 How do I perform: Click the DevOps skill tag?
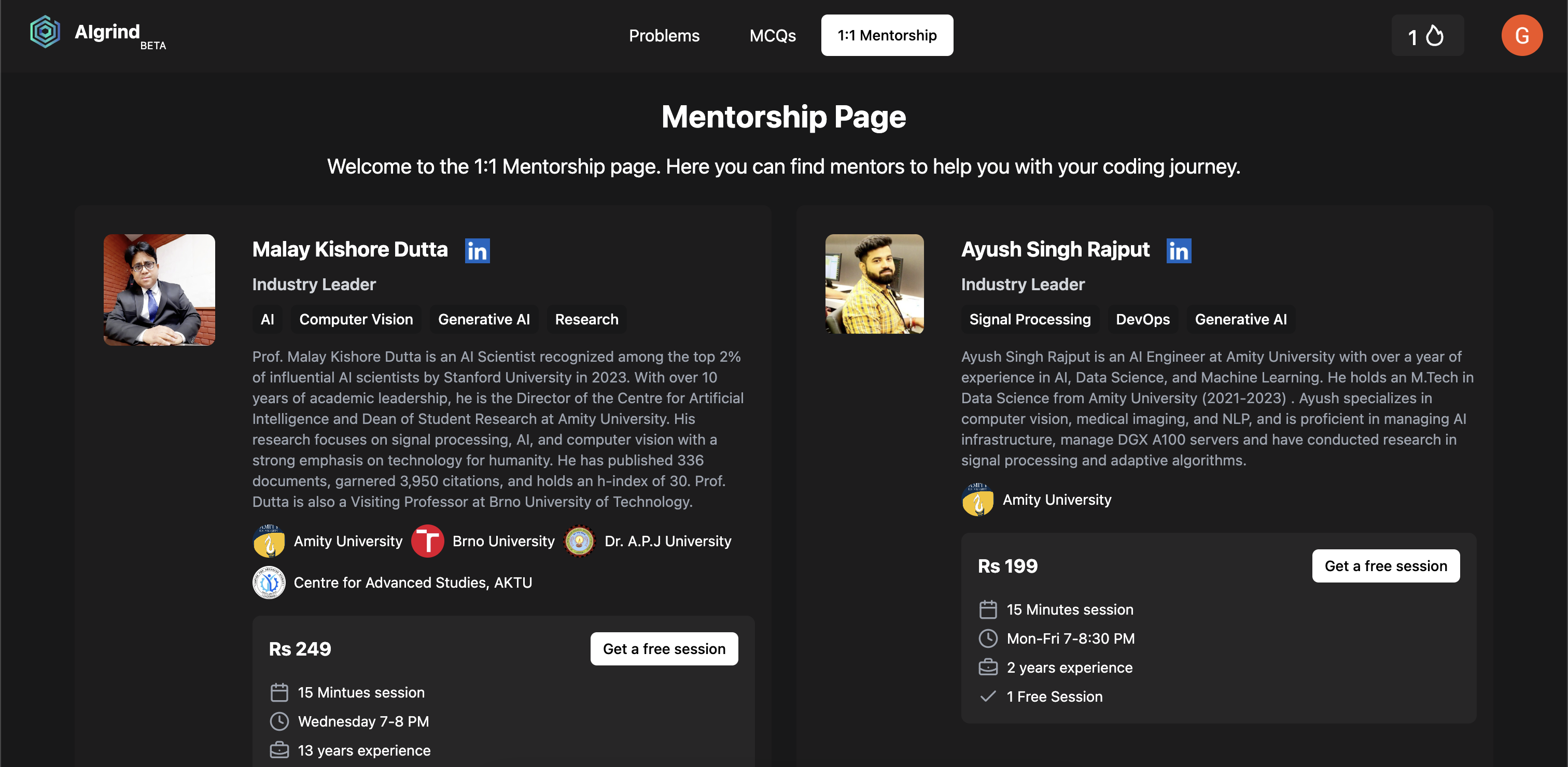click(1142, 319)
